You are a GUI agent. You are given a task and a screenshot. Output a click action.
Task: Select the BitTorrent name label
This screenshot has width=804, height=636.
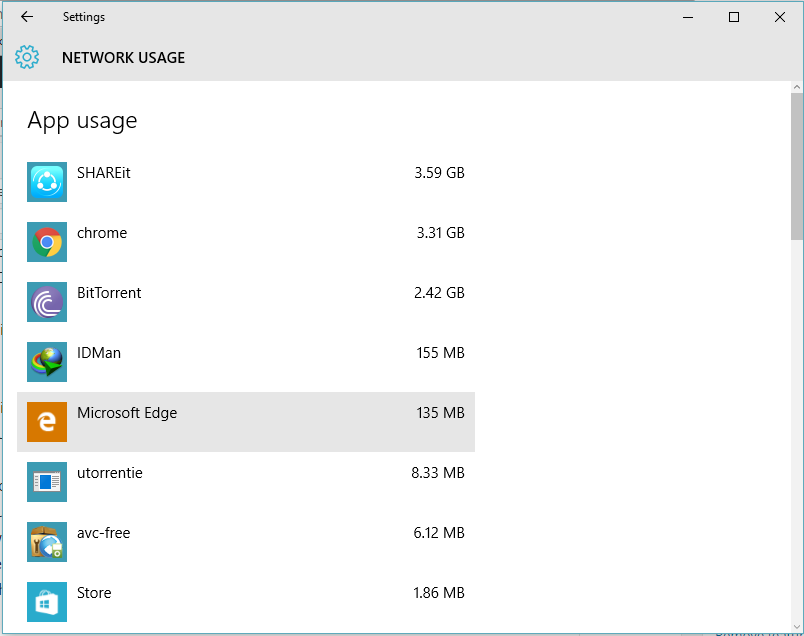pos(109,293)
